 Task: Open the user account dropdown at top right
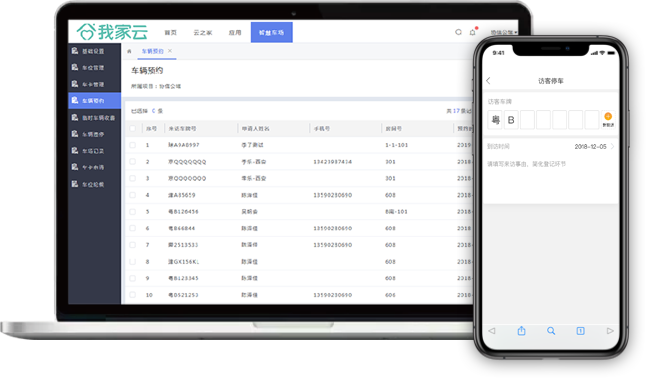[x=503, y=32]
